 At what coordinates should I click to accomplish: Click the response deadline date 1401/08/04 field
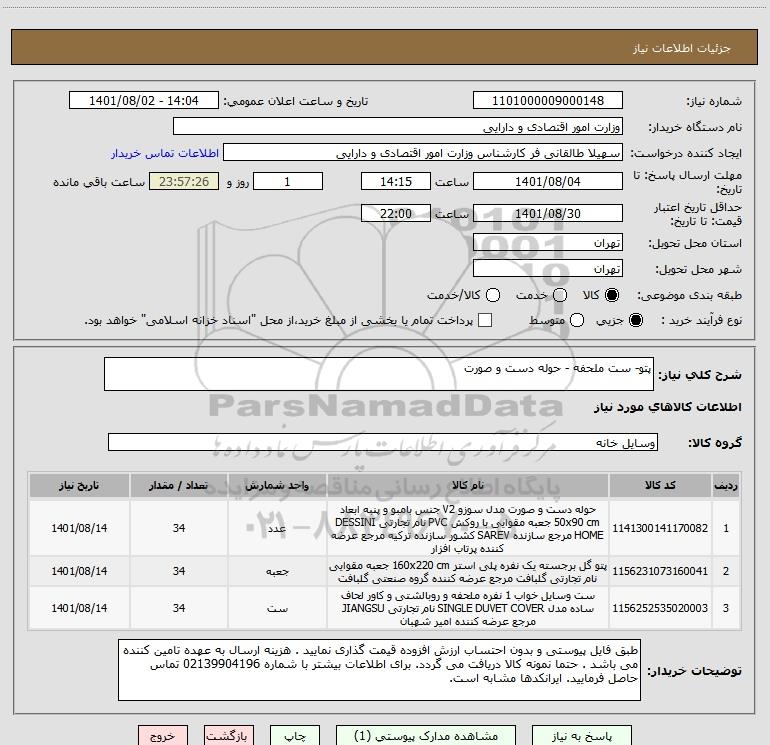pos(548,181)
